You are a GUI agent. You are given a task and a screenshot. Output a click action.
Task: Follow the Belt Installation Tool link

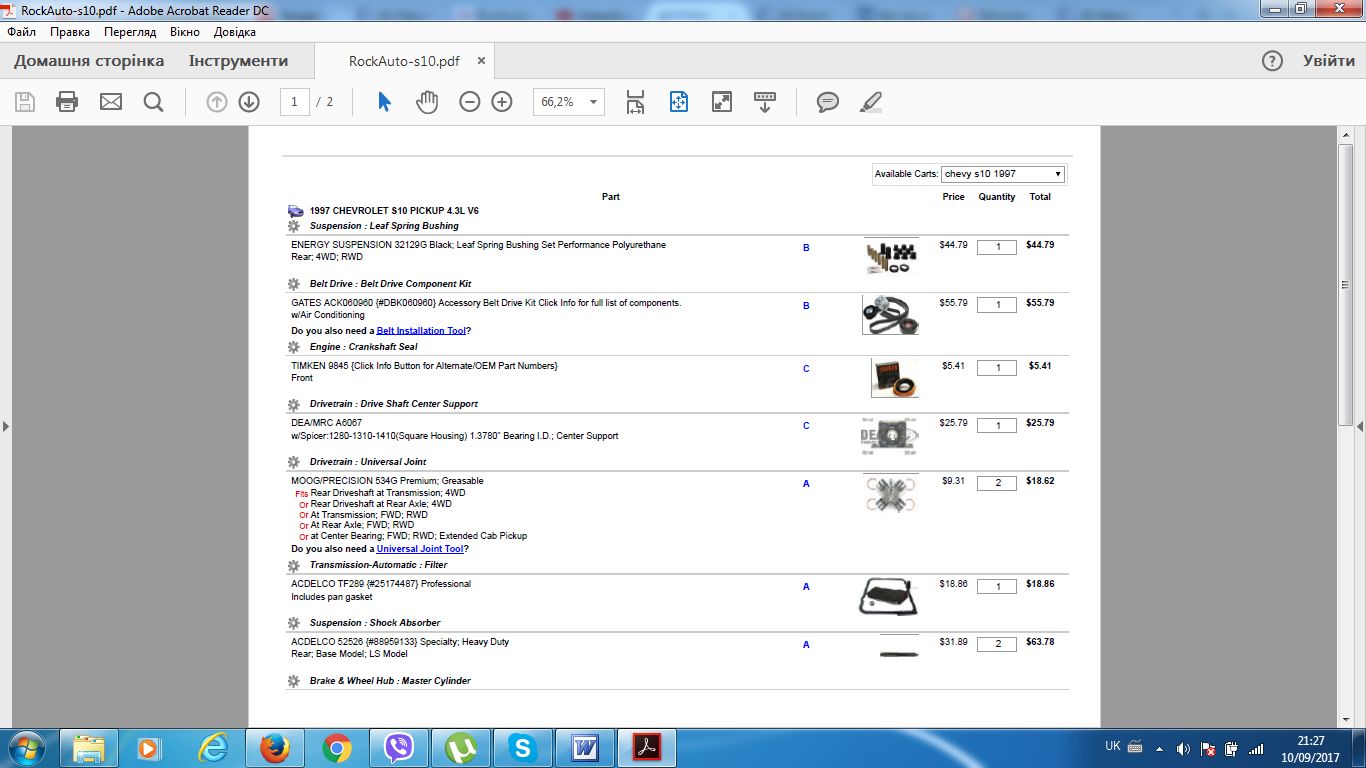click(x=421, y=331)
